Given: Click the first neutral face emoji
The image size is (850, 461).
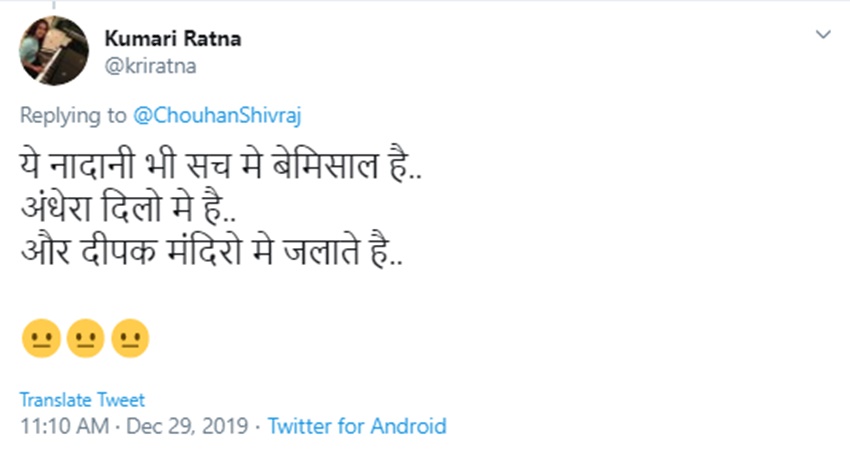Looking at the screenshot, I should tap(40, 339).
